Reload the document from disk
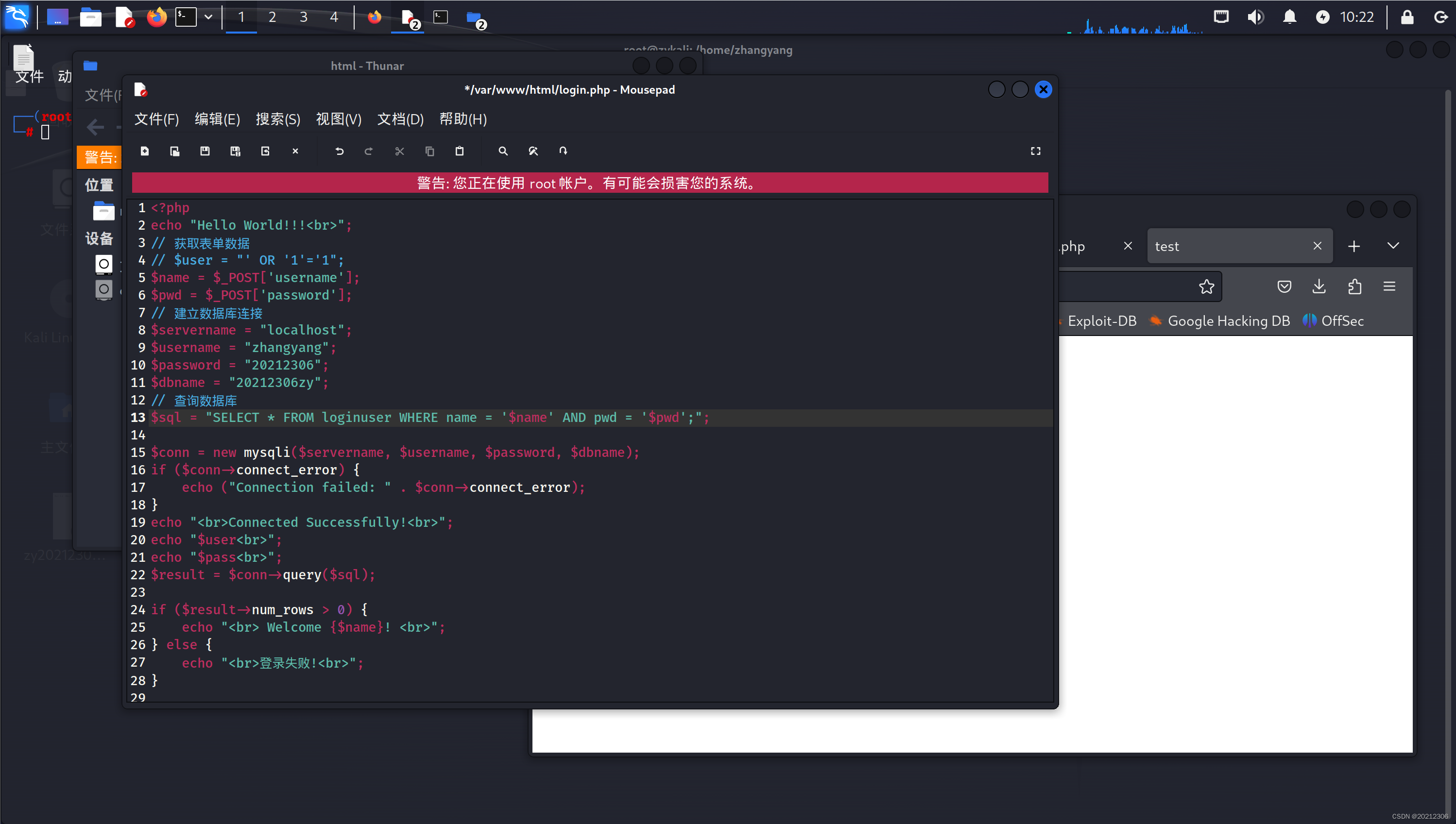 (x=265, y=151)
